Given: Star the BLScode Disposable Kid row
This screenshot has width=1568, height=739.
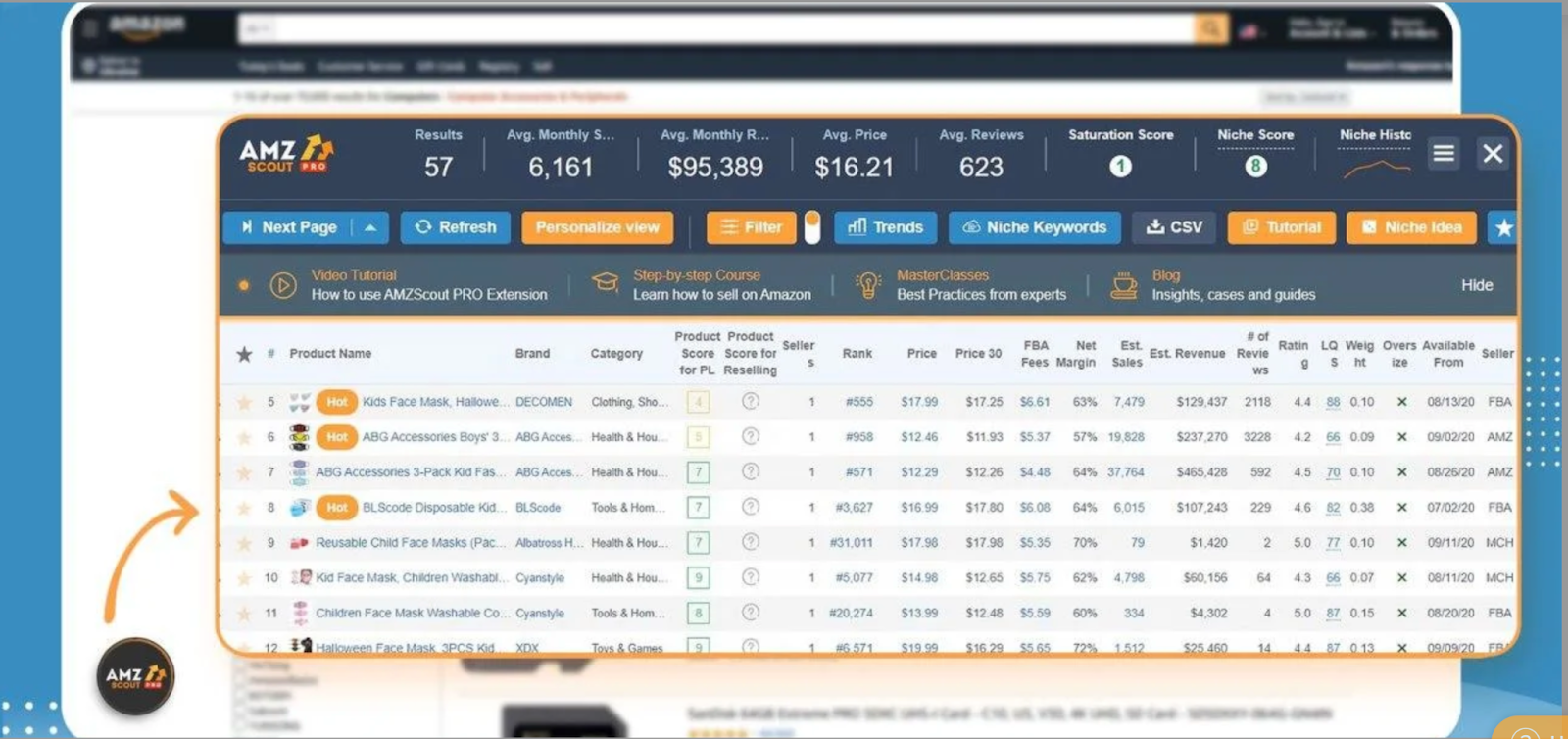Looking at the screenshot, I should tap(244, 508).
